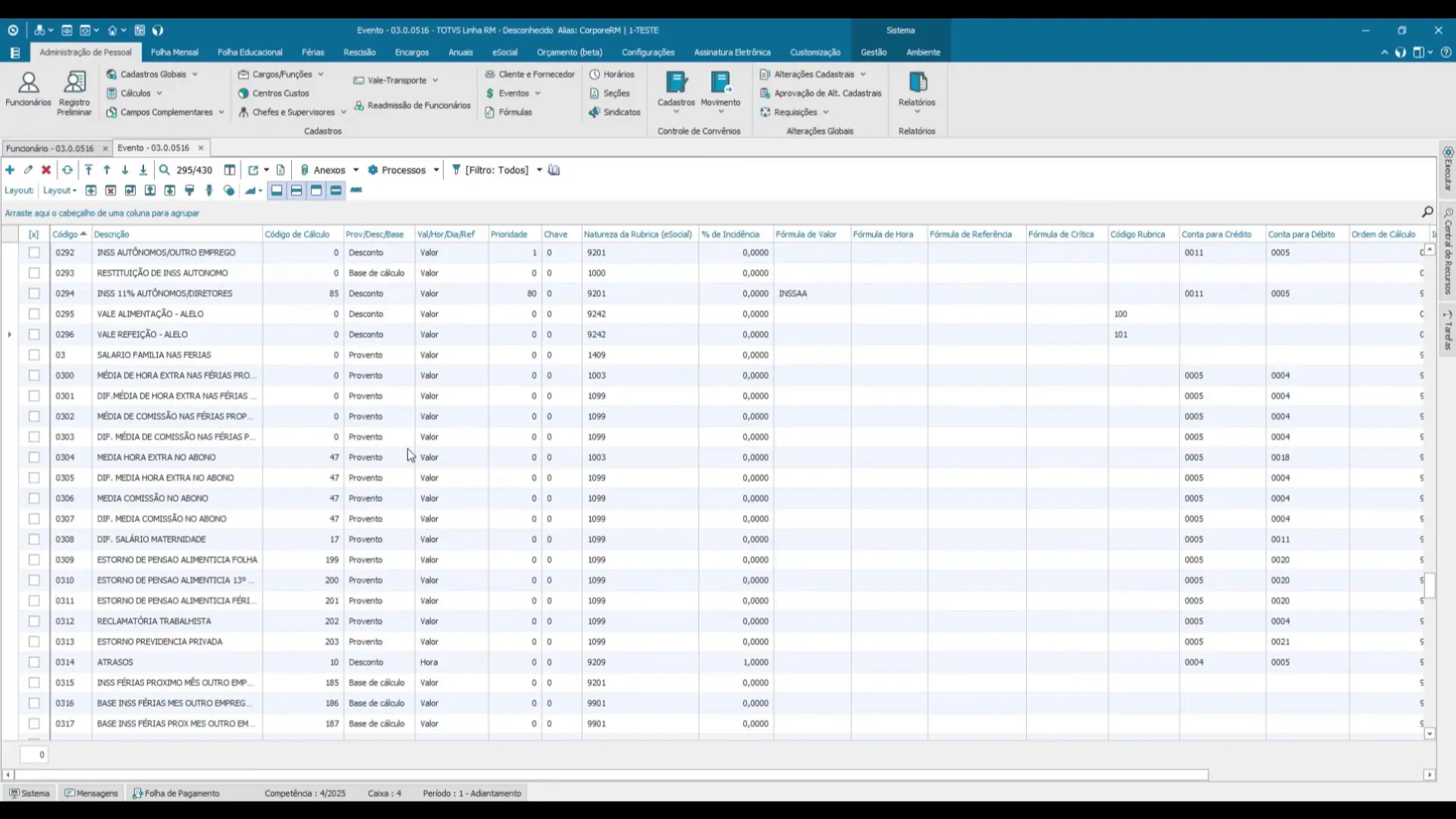Click the add new record plus icon
This screenshot has height=819, width=1456.
click(x=10, y=170)
